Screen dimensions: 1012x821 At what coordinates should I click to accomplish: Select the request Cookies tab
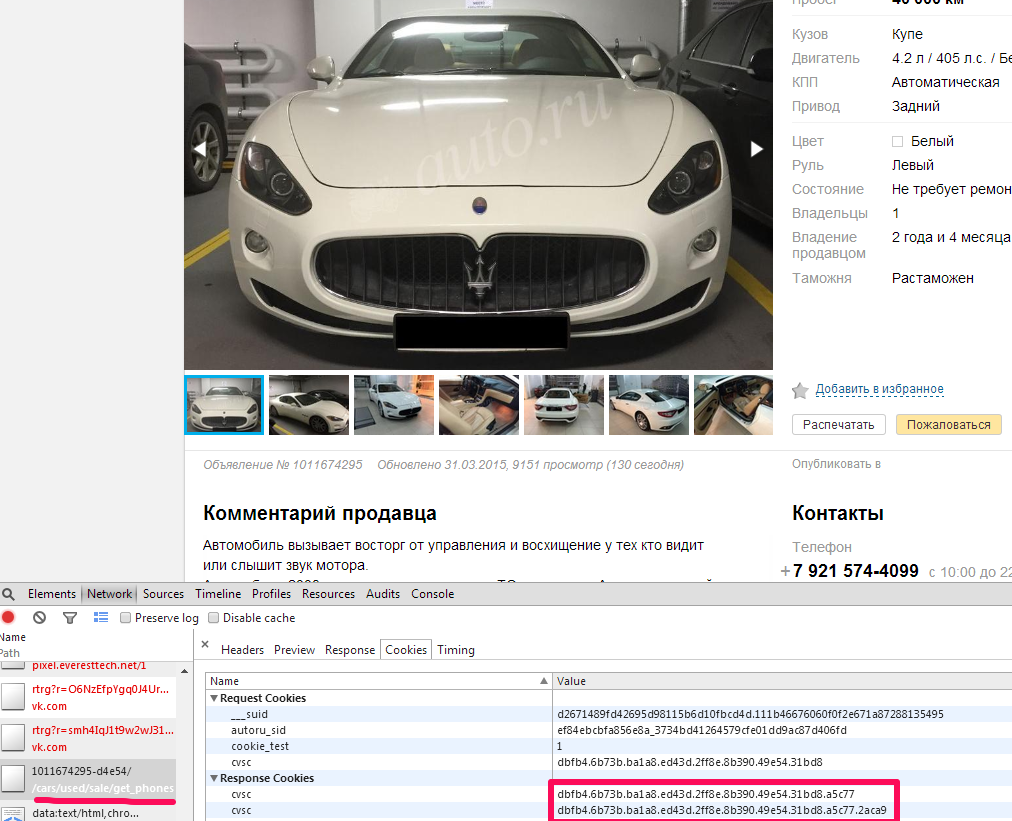click(406, 650)
